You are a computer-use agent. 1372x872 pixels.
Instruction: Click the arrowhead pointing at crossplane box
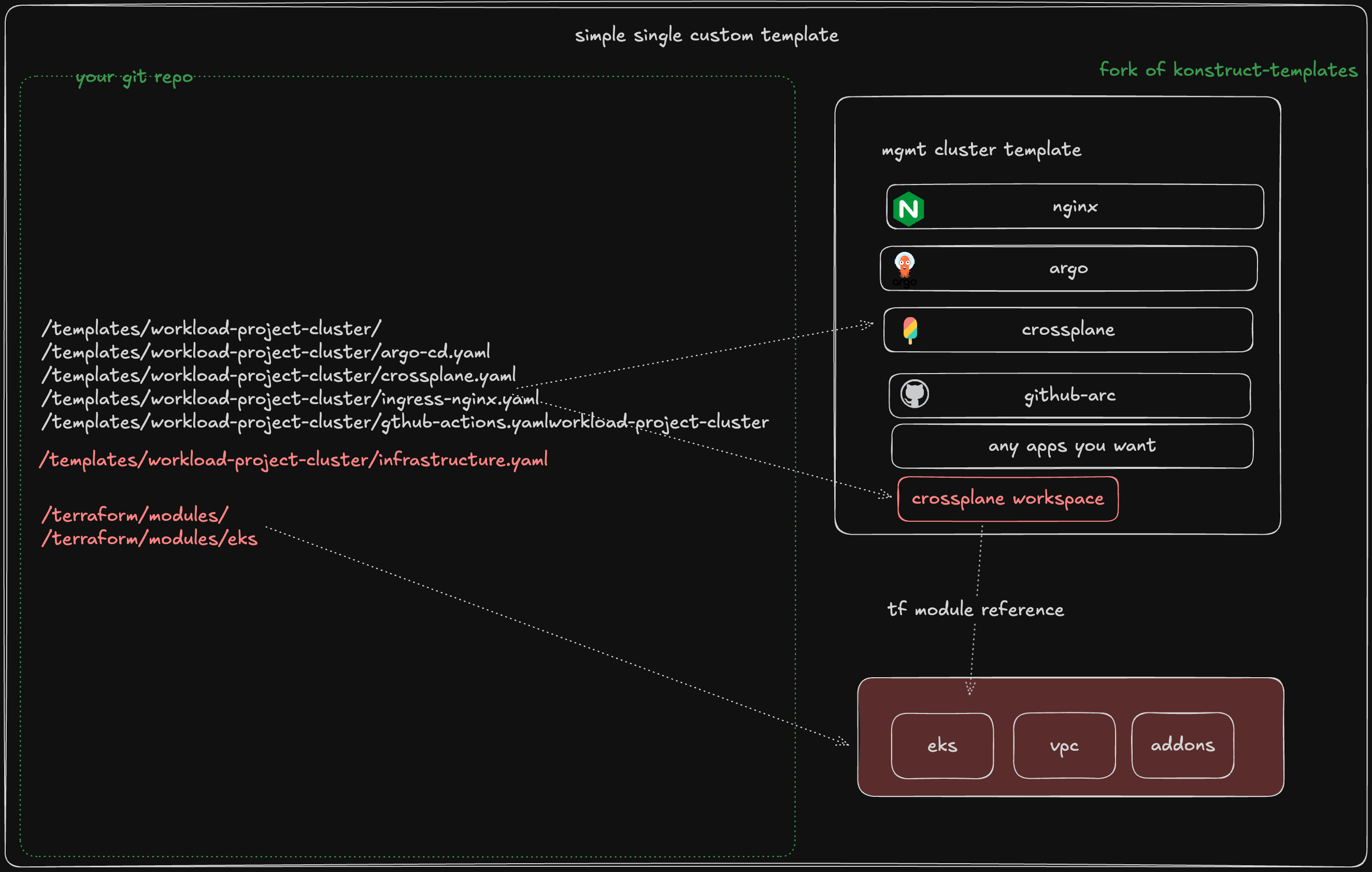[x=867, y=325]
